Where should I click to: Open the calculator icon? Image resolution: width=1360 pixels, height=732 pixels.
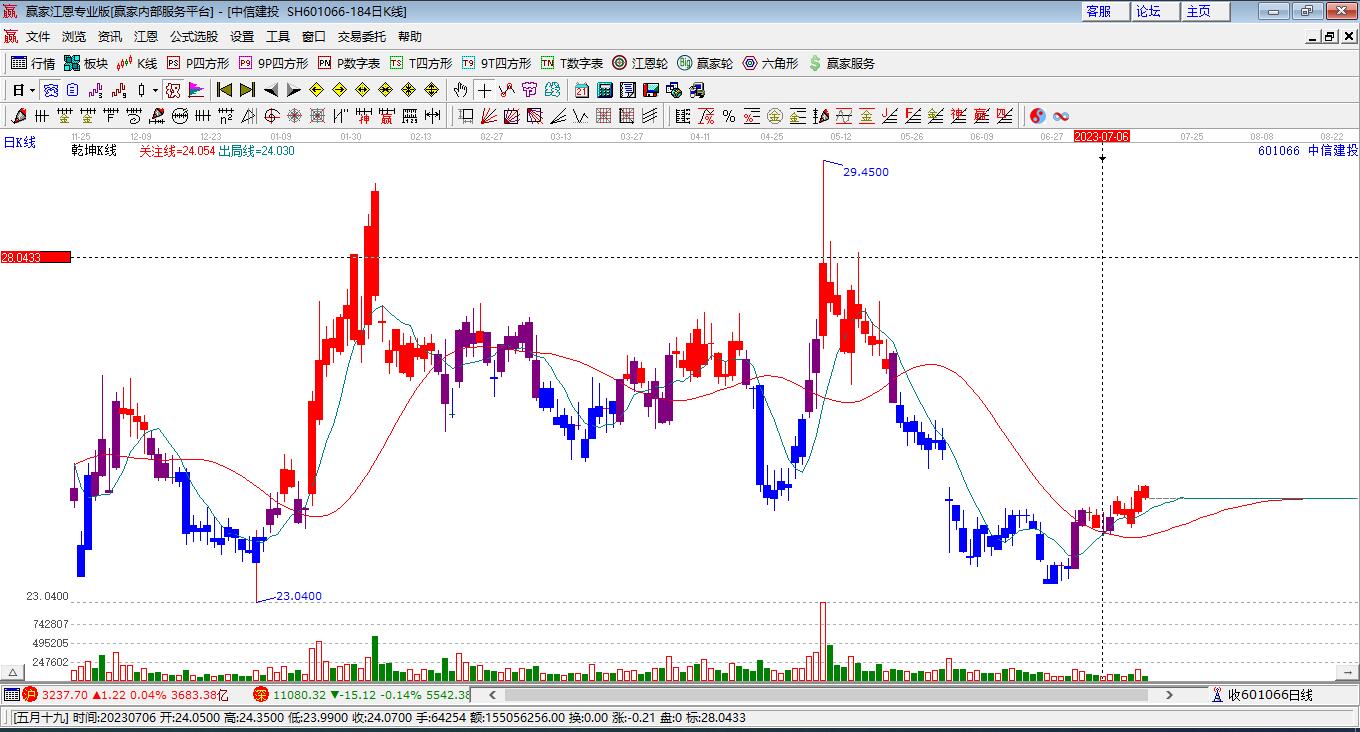point(604,90)
